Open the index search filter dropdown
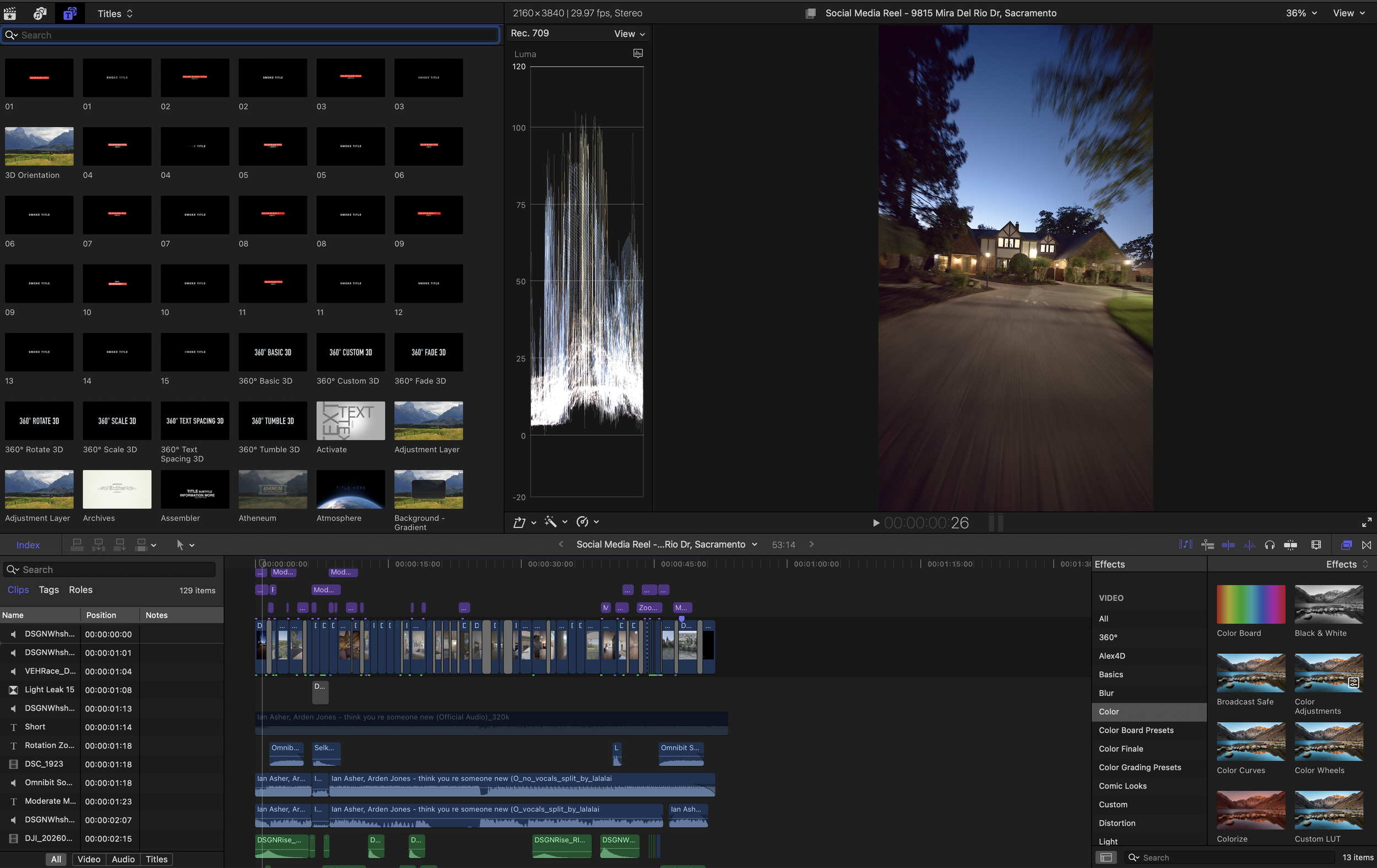Screen dimensions: 1377x868 13,569
